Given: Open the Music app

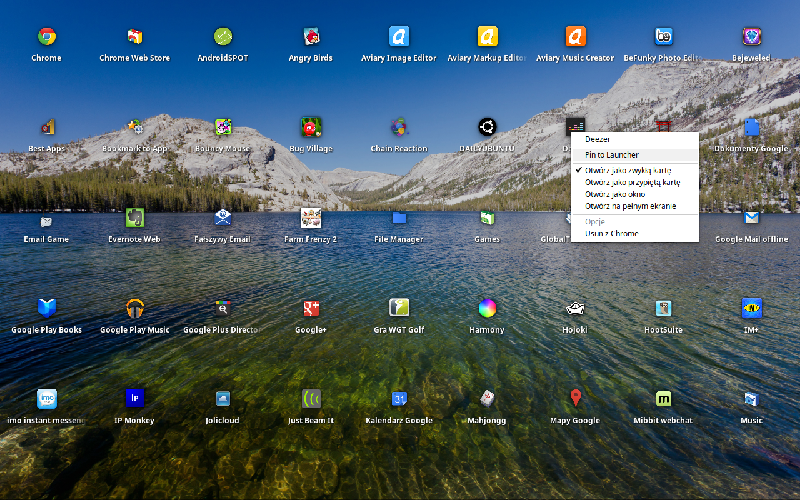Looking at the screenshot, I should point(752,399).
